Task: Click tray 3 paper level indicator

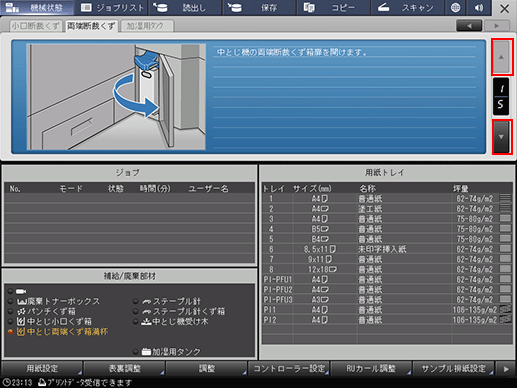Action: (x=505, y=218)
